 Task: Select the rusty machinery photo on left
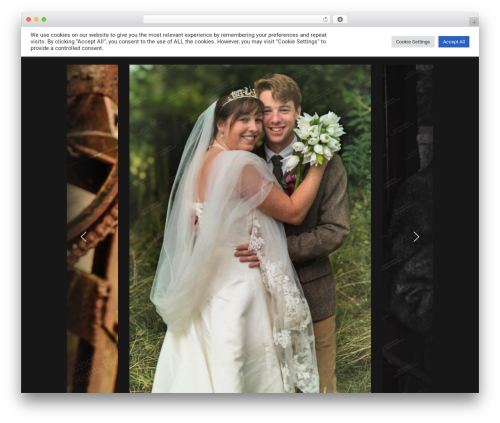click(92, 229)
